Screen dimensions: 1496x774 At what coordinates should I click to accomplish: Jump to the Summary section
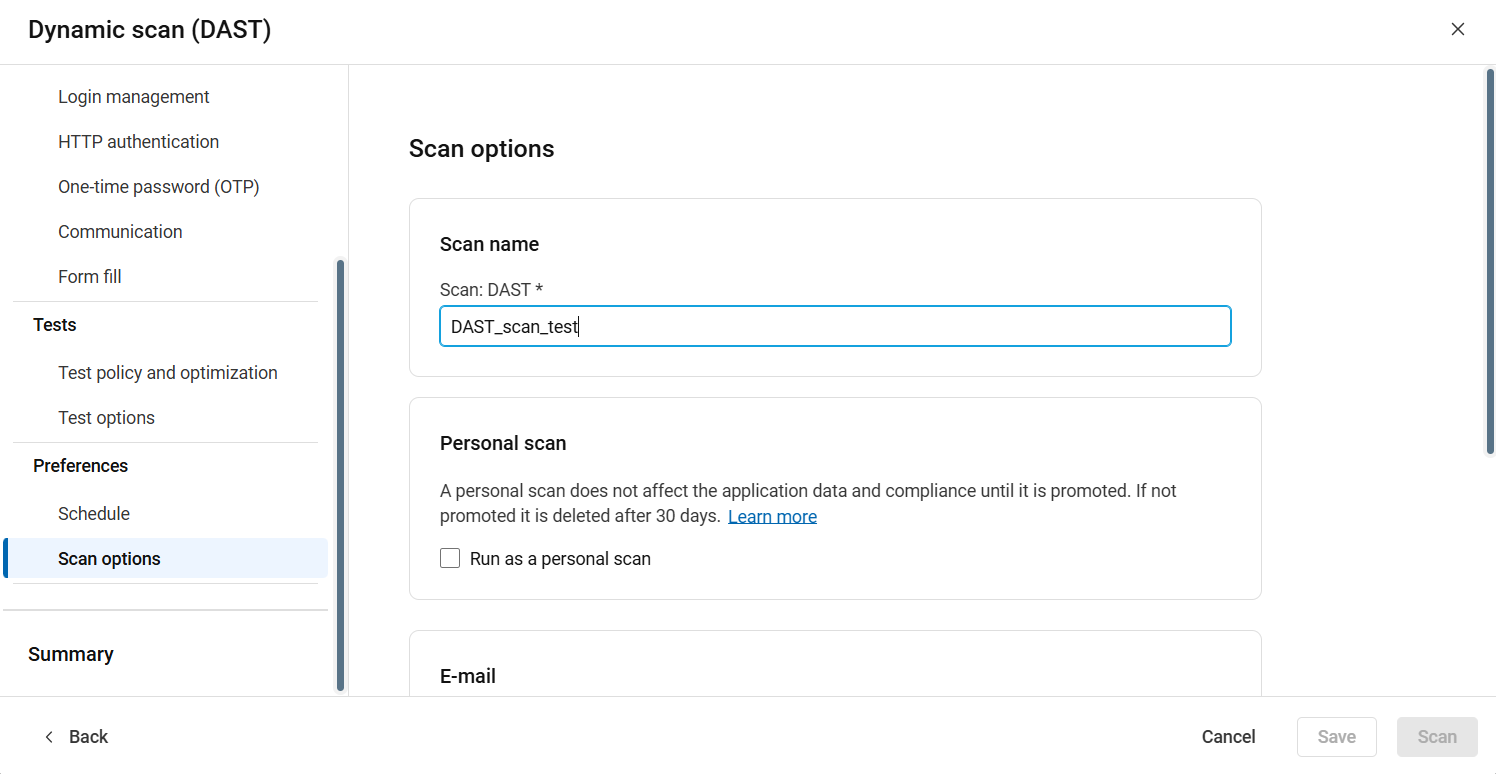pyautogui.click(x=71, y=654)
